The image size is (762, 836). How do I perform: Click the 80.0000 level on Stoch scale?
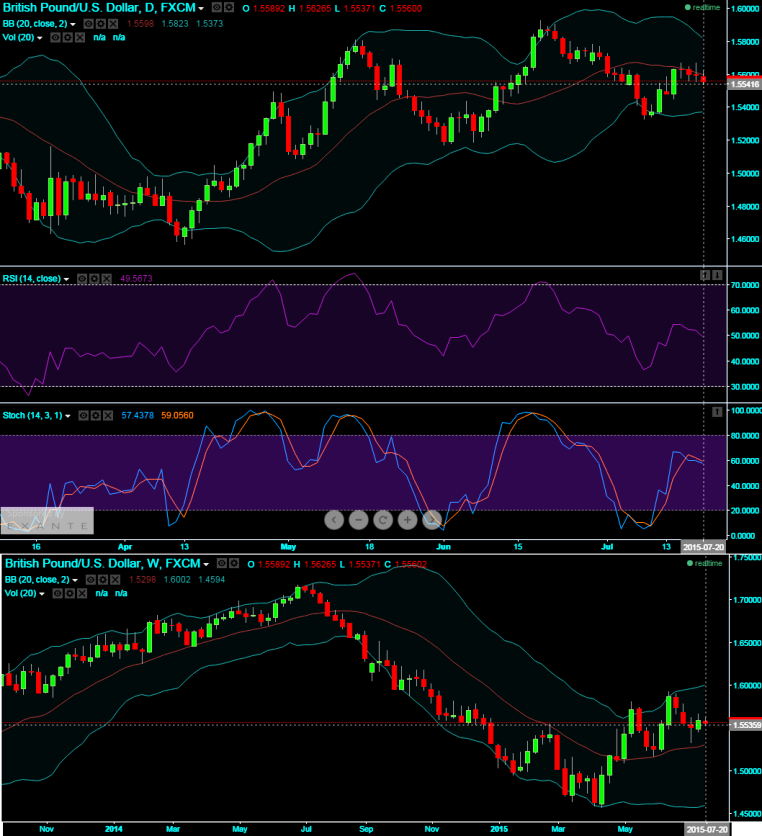[x=745, y=436]
